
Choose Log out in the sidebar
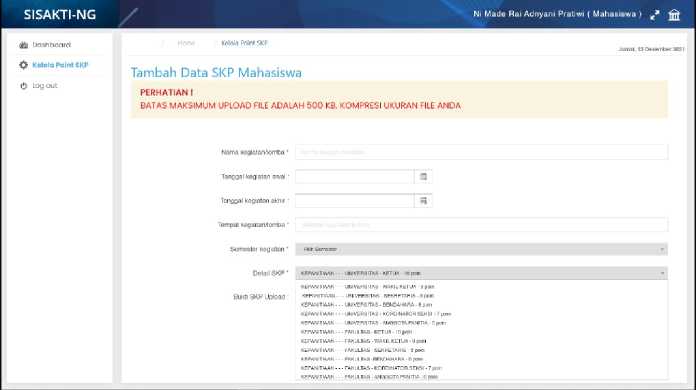(45, 86)
